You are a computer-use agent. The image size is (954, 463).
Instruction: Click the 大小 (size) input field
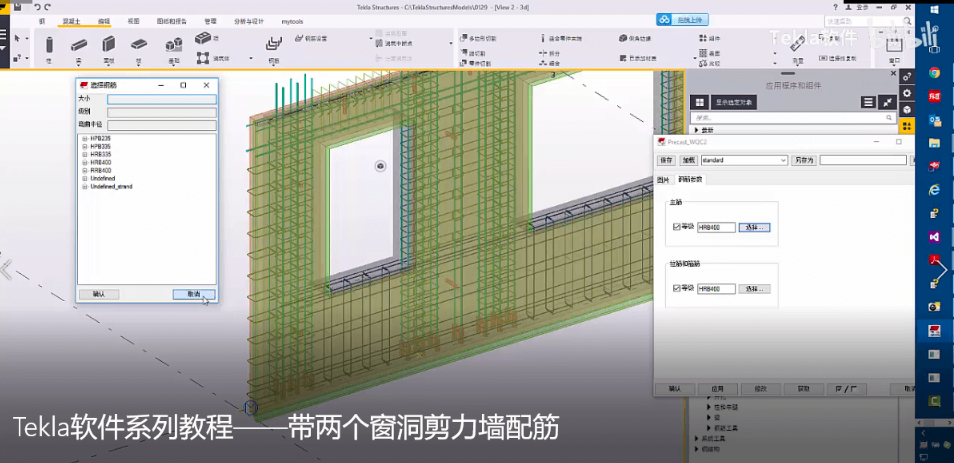(162, 99)
